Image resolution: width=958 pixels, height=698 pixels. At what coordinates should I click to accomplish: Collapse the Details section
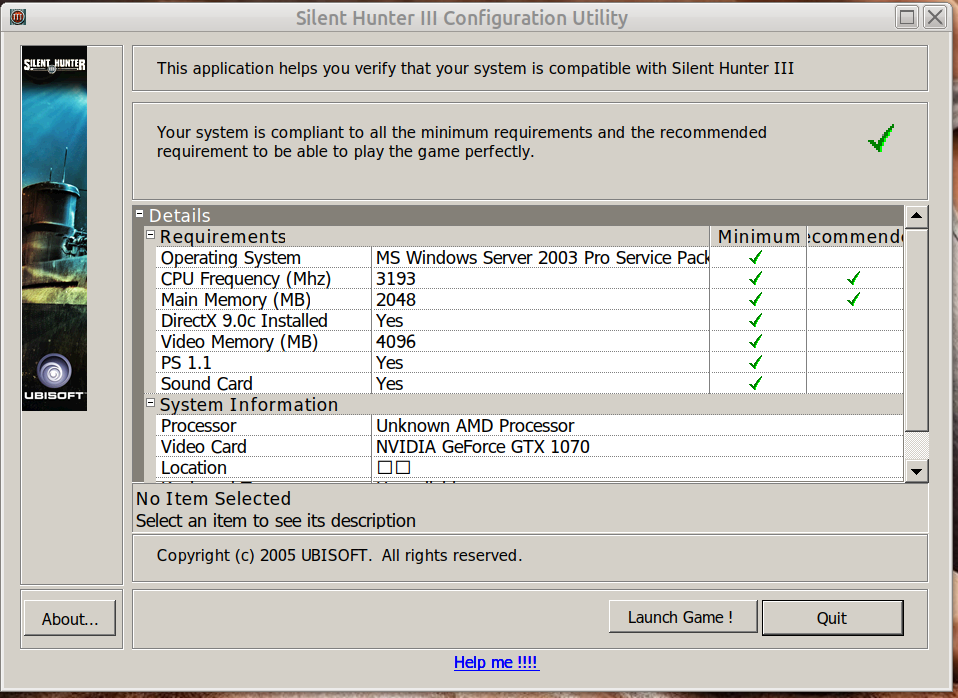pos(140,215)
